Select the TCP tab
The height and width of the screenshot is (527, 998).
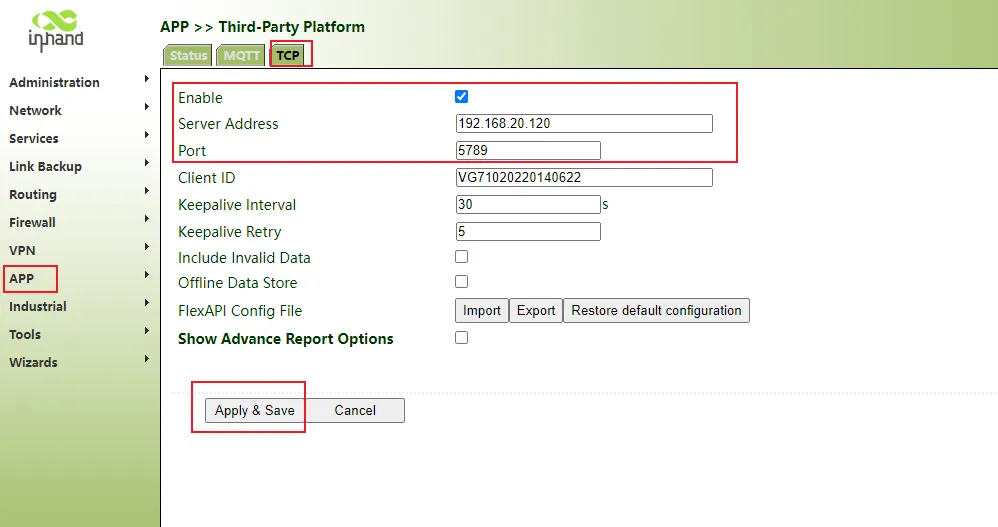point(288,55)
